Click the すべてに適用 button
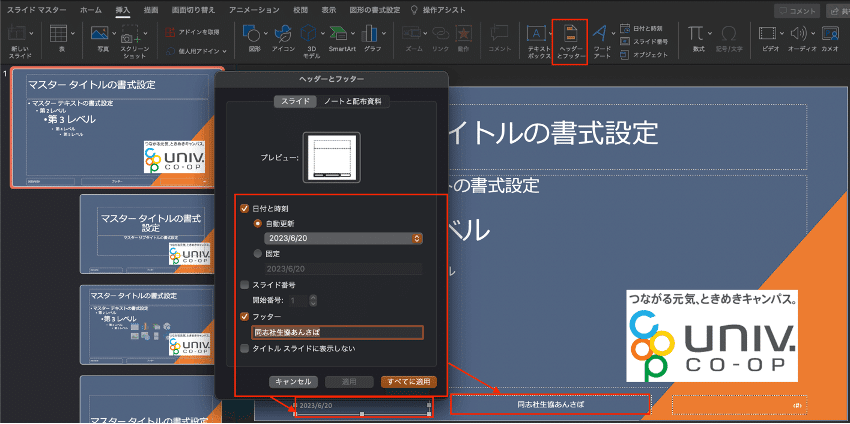This screenshot has height=424, width=850. (x=409, y=382)
